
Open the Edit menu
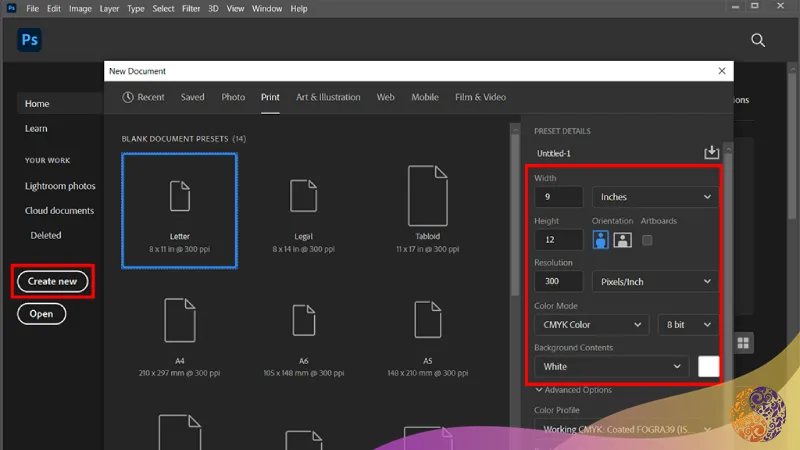(54, 9)
